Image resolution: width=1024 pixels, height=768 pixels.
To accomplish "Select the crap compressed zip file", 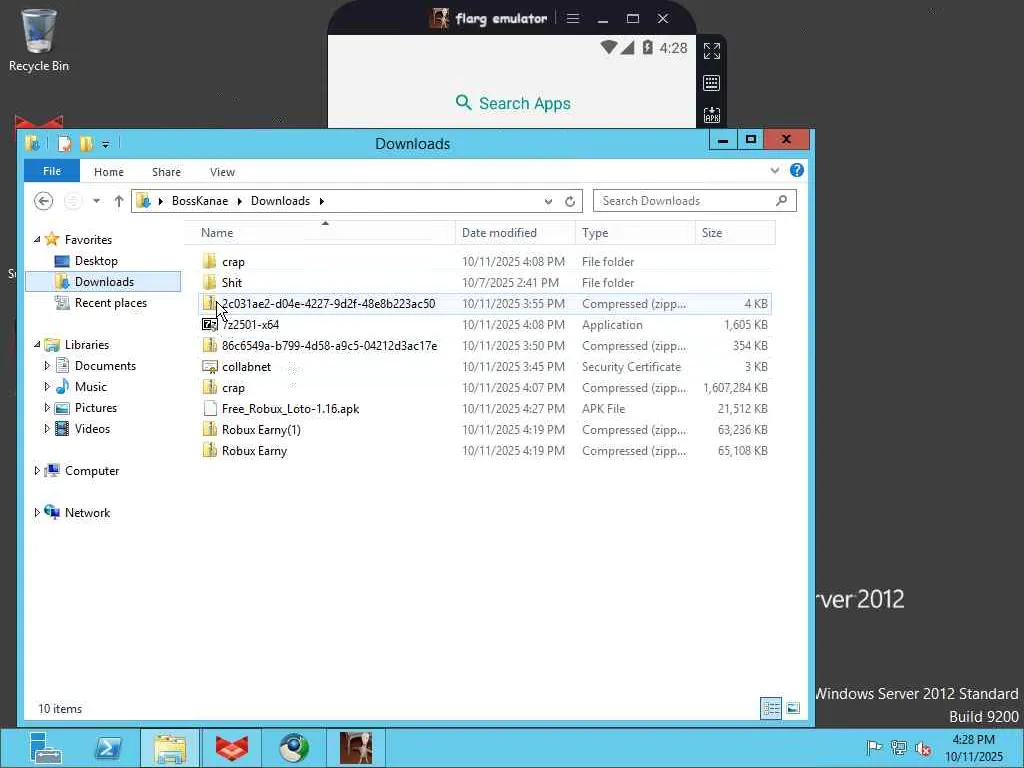I will pos(485,387).
